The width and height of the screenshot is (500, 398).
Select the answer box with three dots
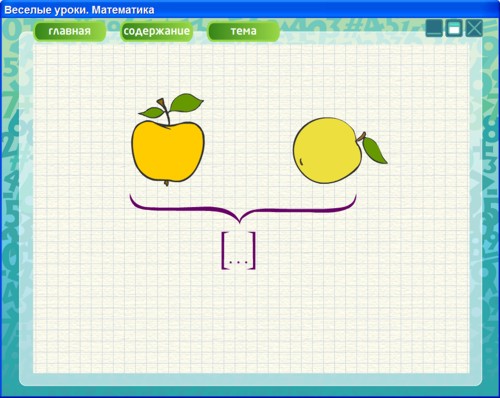(239, 250)
